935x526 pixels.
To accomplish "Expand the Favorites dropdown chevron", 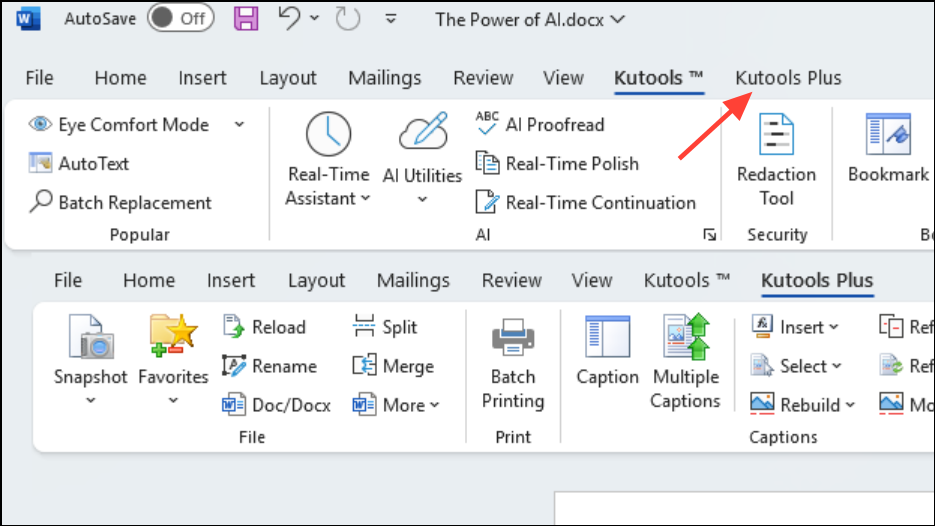I will [173, 401].
